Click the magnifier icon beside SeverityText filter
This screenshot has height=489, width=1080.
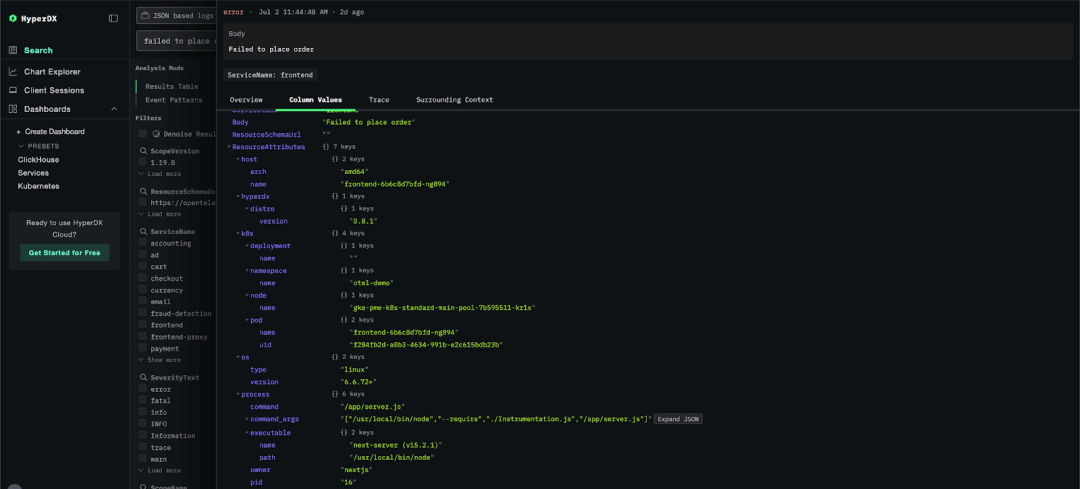coord(143,378)
